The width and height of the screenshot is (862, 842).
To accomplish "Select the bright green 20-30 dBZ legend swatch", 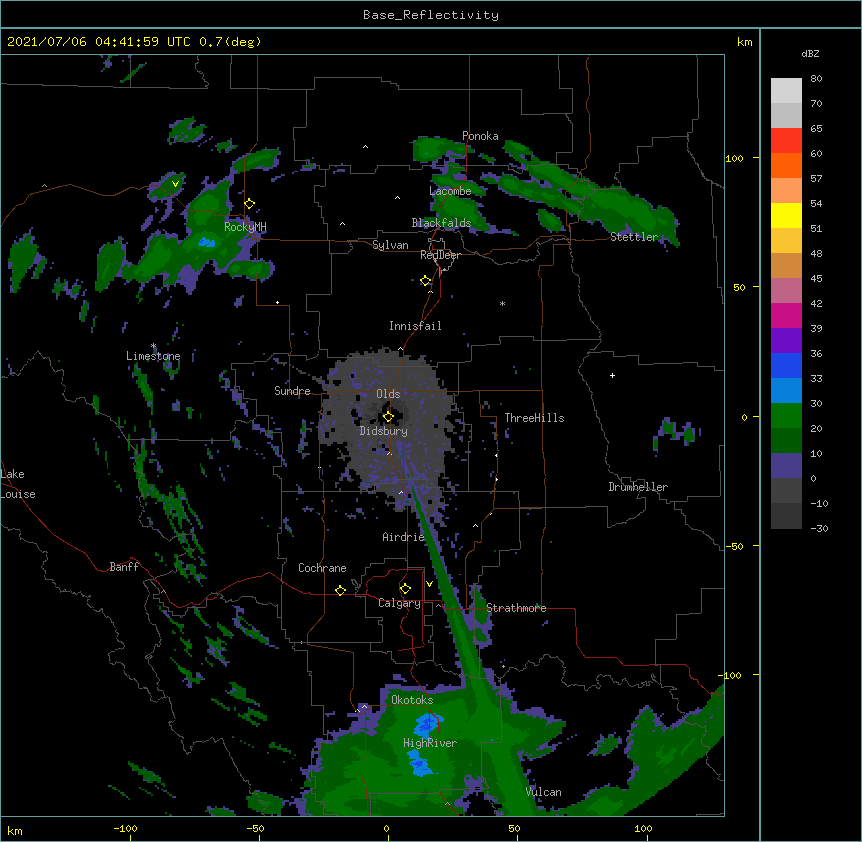I will pos(786,416).
